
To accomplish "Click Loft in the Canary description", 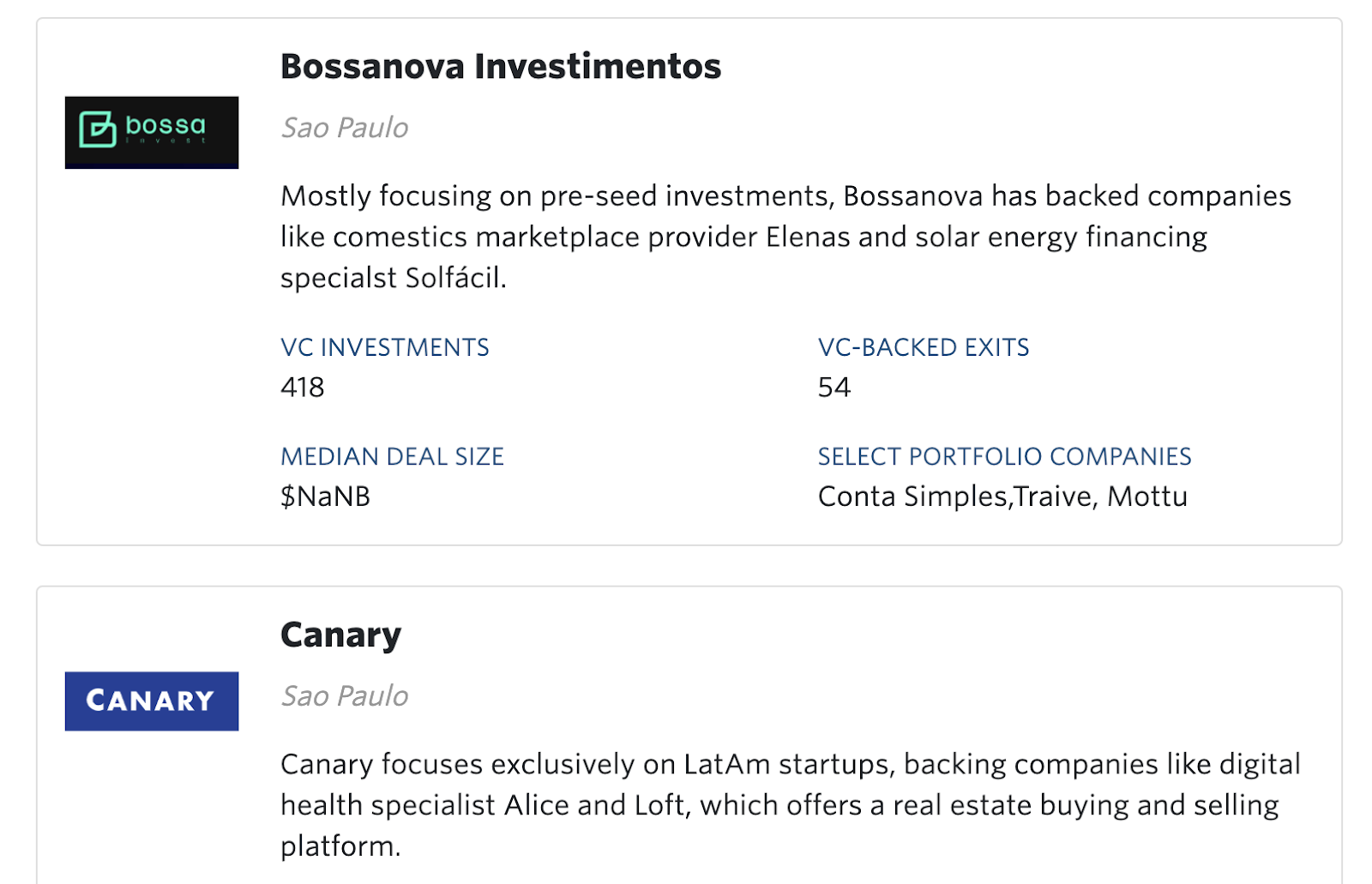I will pyautogui.click(x=662, y=805).
